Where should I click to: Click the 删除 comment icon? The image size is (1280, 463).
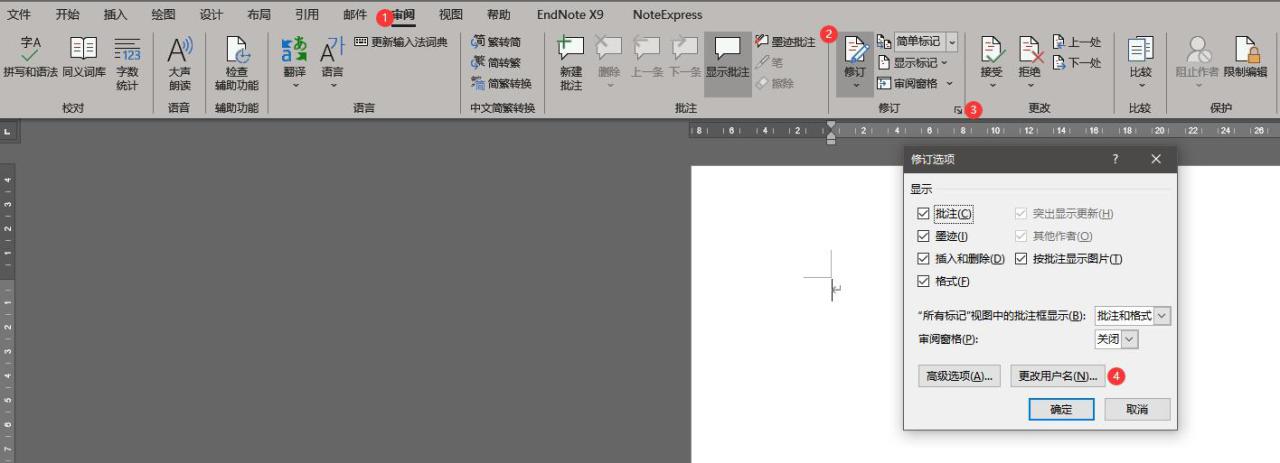pos(609,54)
